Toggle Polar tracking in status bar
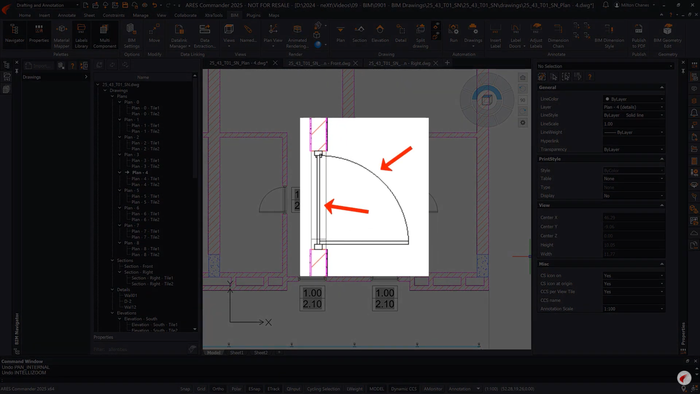Viewport: 700px width, 394px height. pos(236,389)
